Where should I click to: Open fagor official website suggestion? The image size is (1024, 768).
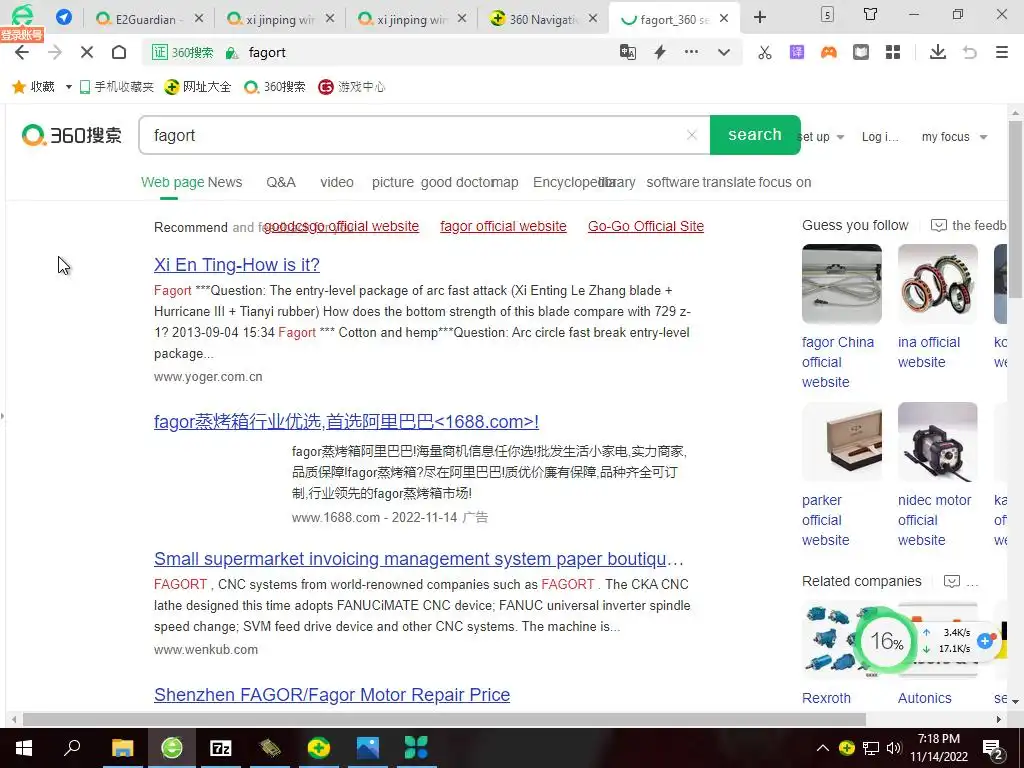503,226
